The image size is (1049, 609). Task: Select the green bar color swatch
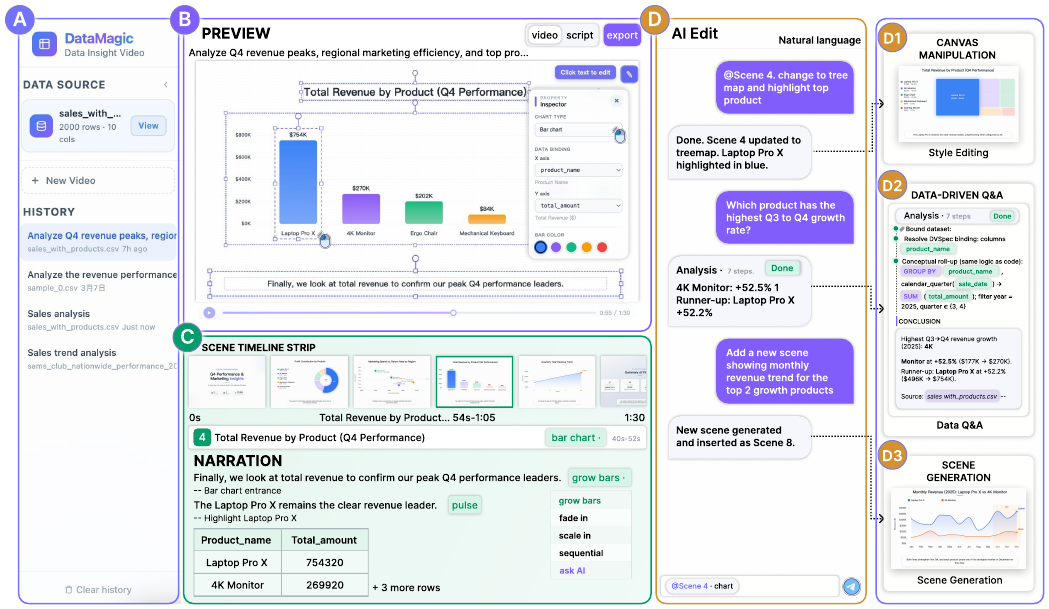571,248
